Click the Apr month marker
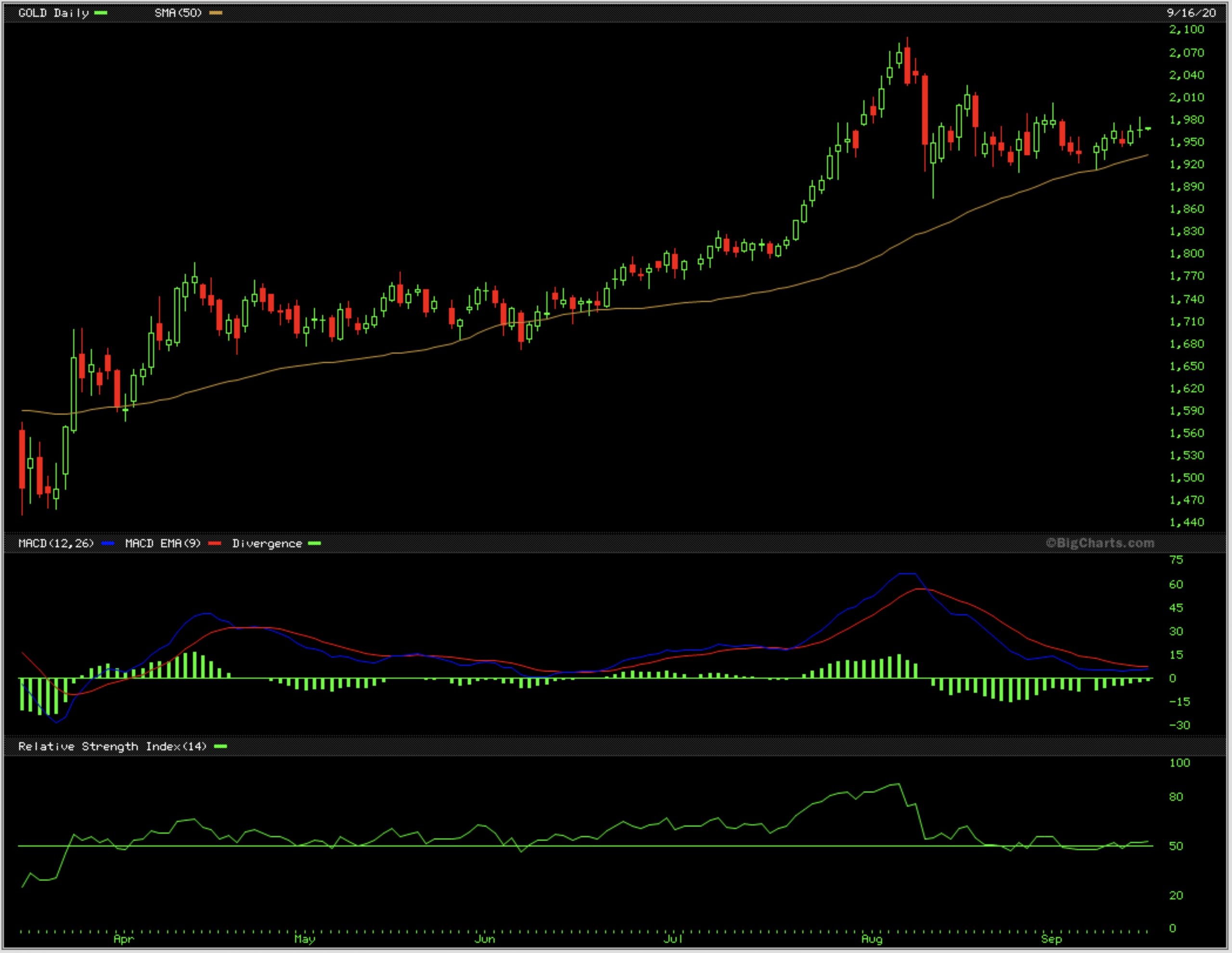The height and width of the screenshot is (953, 1232). pyautogui.click(x=124, y=939)
